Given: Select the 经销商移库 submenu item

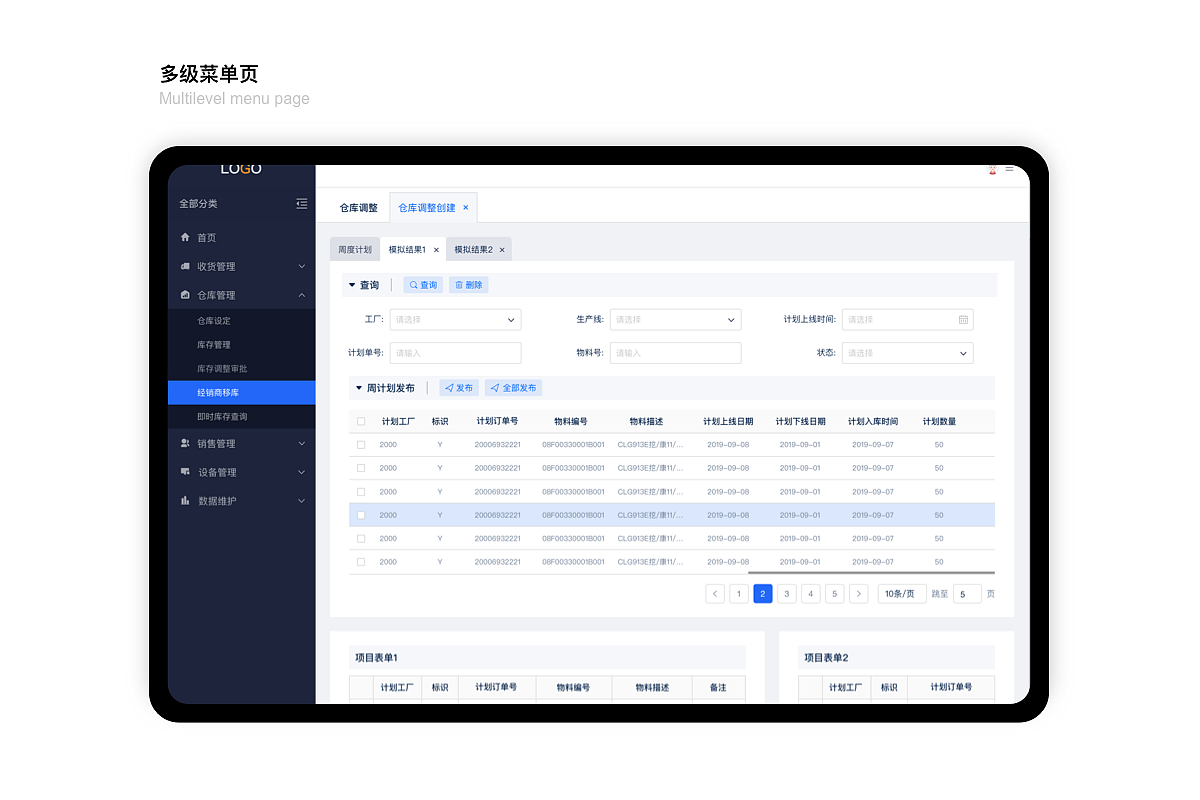Looking at the screenshot, I should coord(241,393).
